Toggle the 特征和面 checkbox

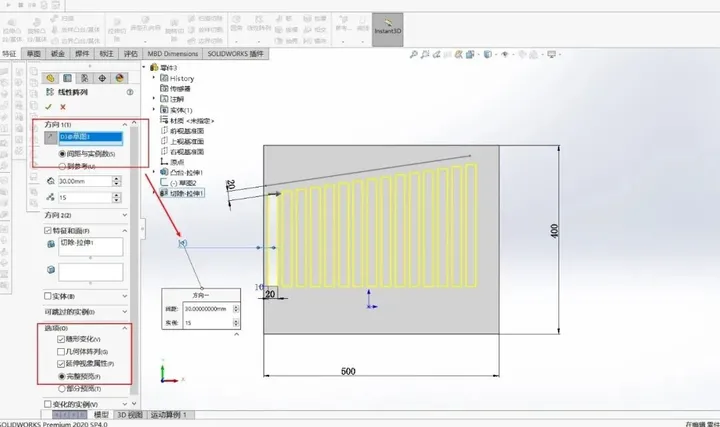(47, 230)
